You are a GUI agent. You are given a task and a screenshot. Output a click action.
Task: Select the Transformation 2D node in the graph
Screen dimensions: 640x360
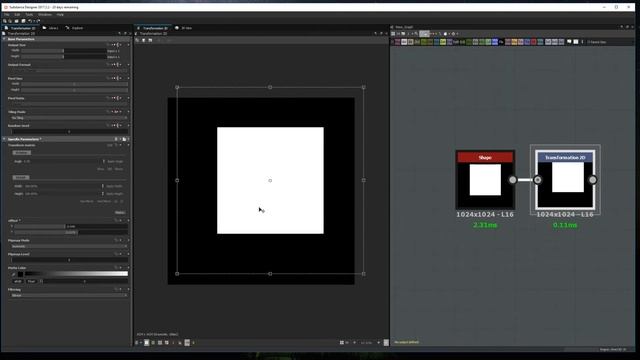click(565, 180)
